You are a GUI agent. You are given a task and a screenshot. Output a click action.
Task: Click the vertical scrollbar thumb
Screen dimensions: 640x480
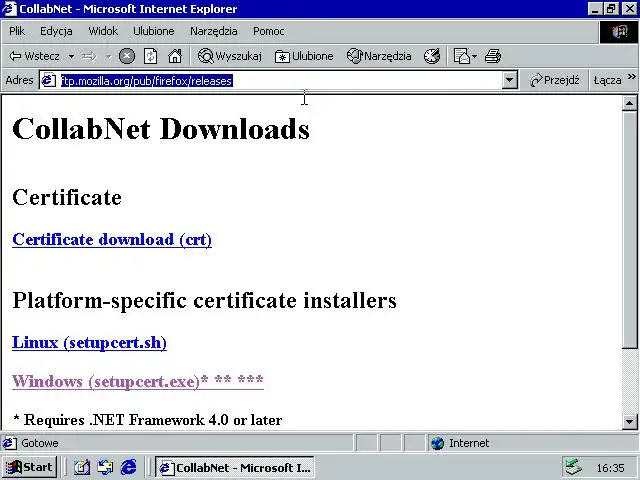tap(629, 229)
